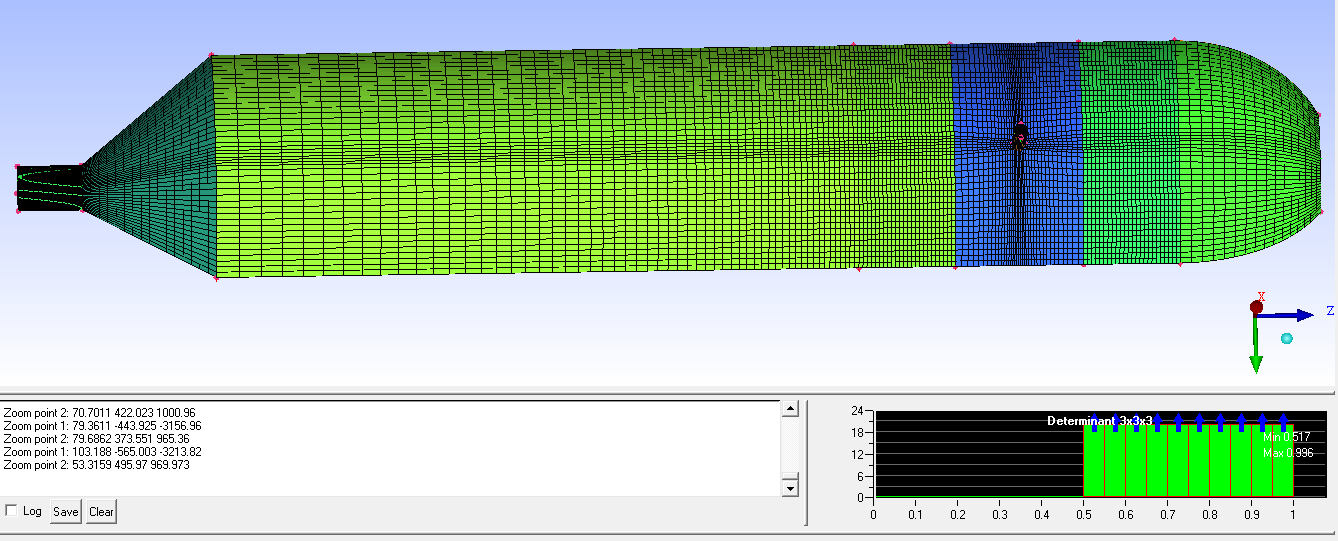Click the message log scrollbar track

click(790, 448)
